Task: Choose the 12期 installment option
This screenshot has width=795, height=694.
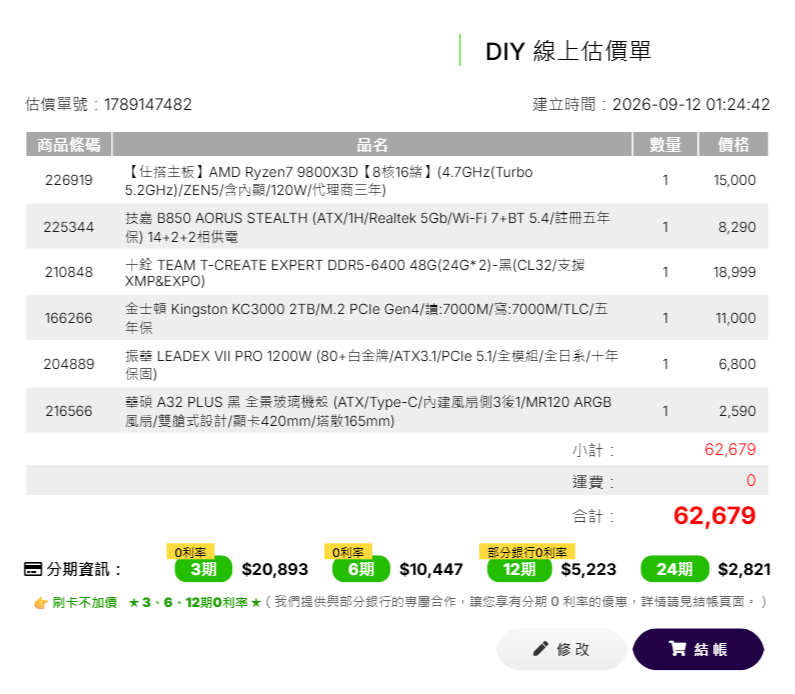Action: (x=519, y=569)
